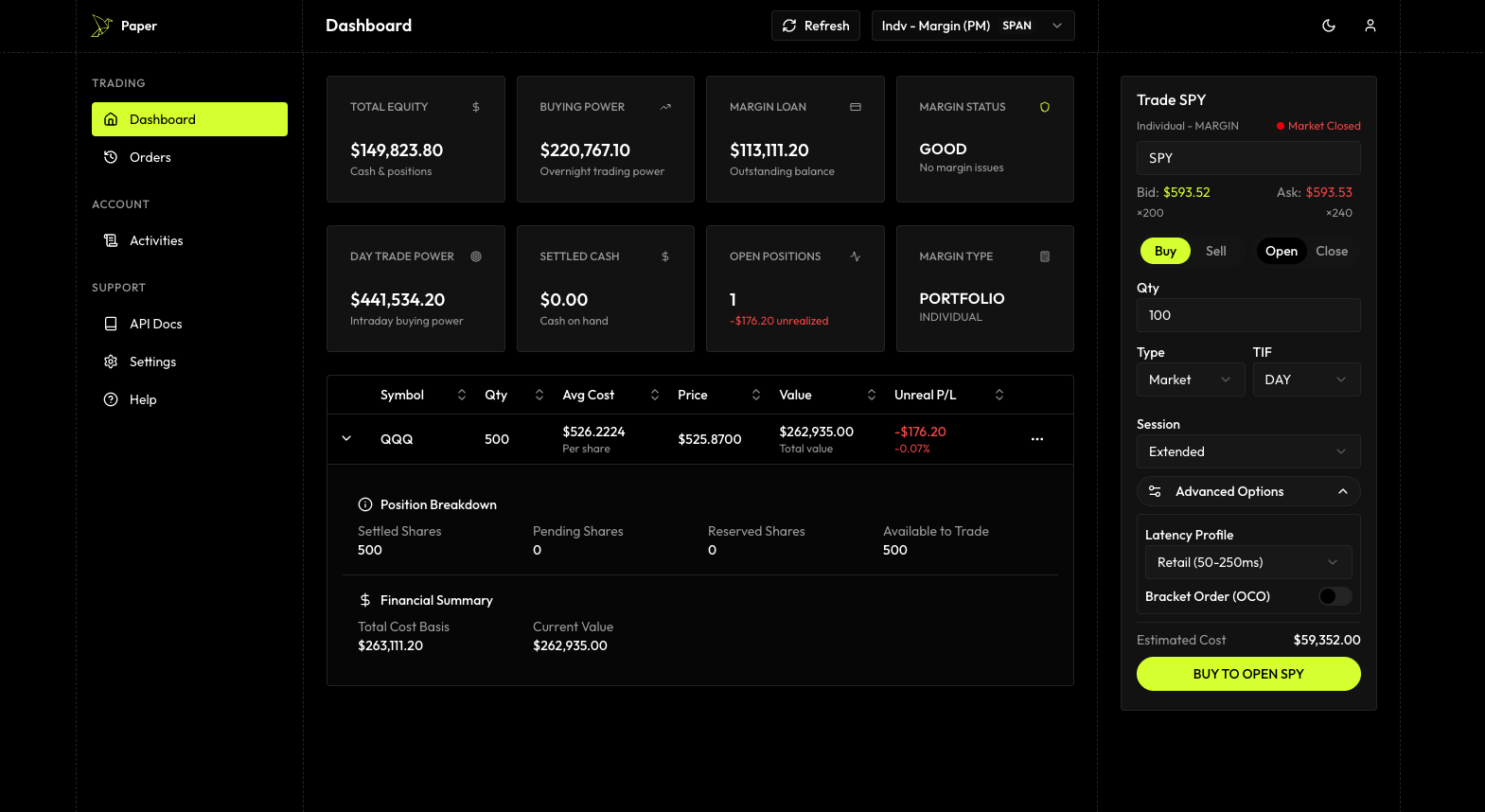Click the Day Trade Power target icon

click(x=476, y=256)
